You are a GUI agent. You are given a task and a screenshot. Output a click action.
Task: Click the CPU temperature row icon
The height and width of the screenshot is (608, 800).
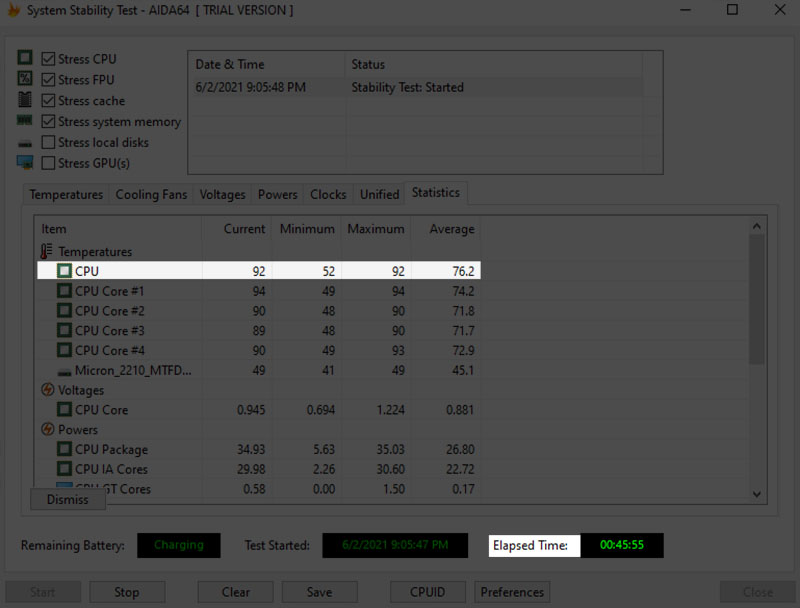click(64, 271)
